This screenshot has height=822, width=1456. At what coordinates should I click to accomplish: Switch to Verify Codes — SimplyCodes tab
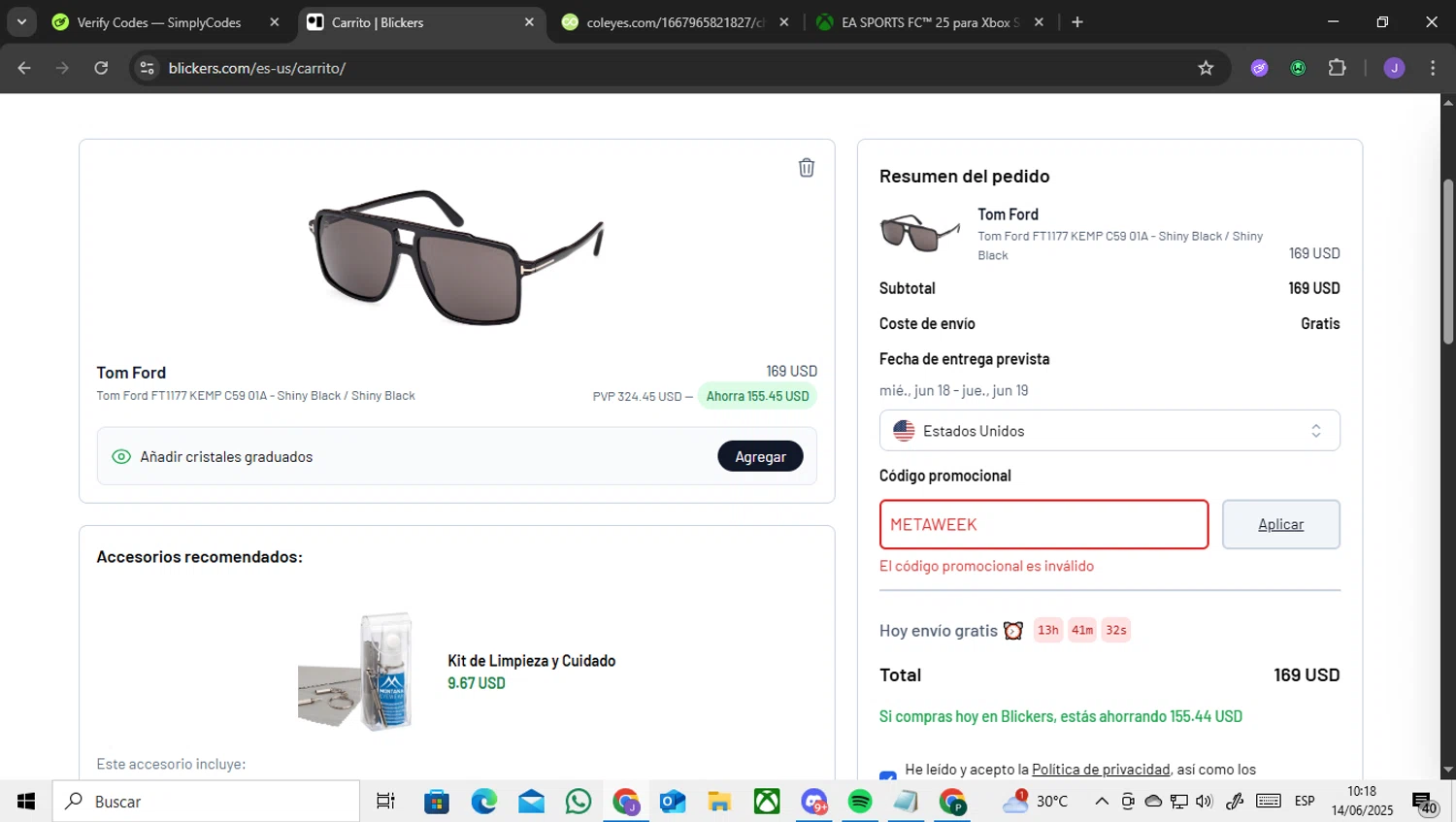[x=159, y=22]
